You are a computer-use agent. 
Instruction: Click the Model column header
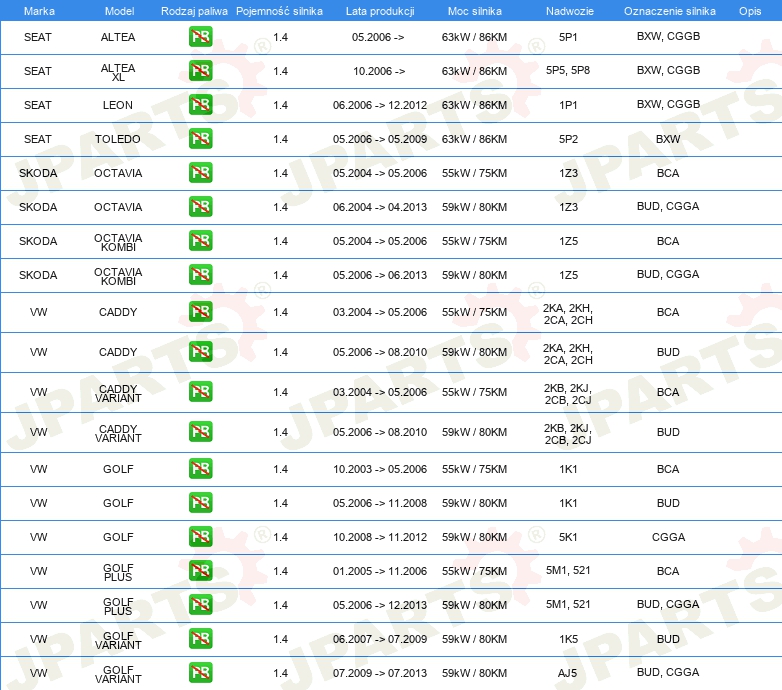119,11
